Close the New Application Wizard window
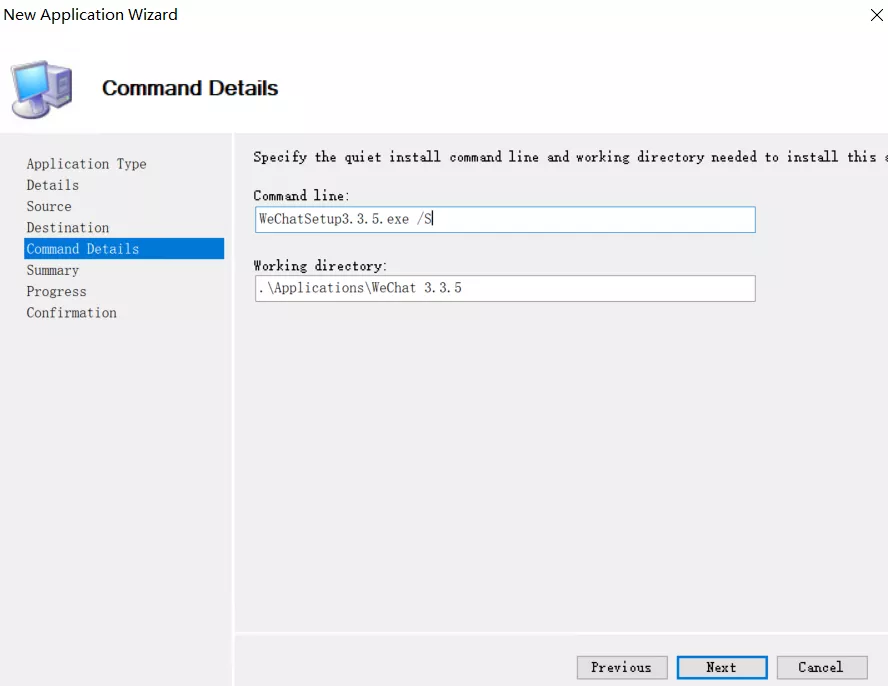The width and height of the screenshot is (888, 686). click(876, 15)
